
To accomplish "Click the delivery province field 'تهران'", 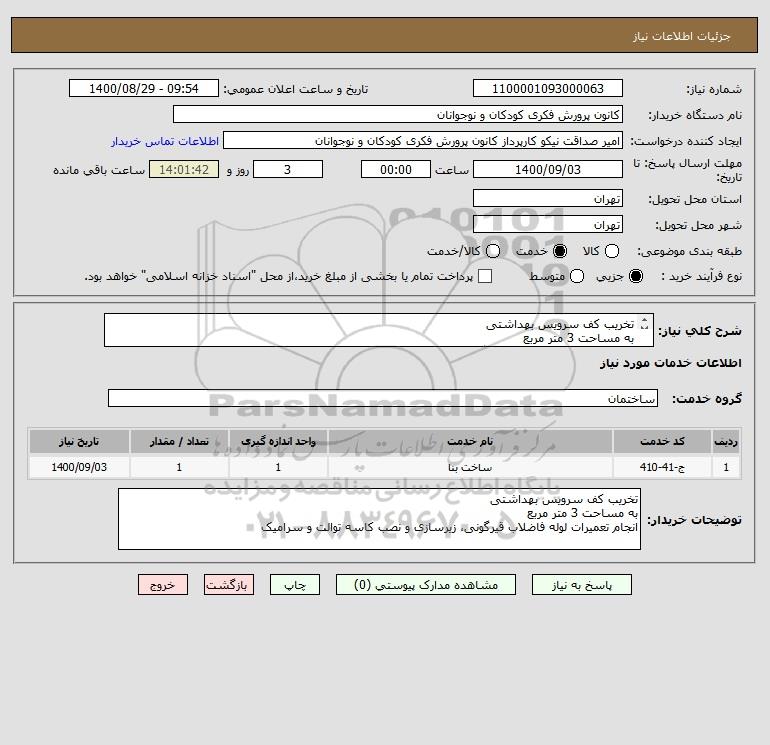I will click(548, 198).
